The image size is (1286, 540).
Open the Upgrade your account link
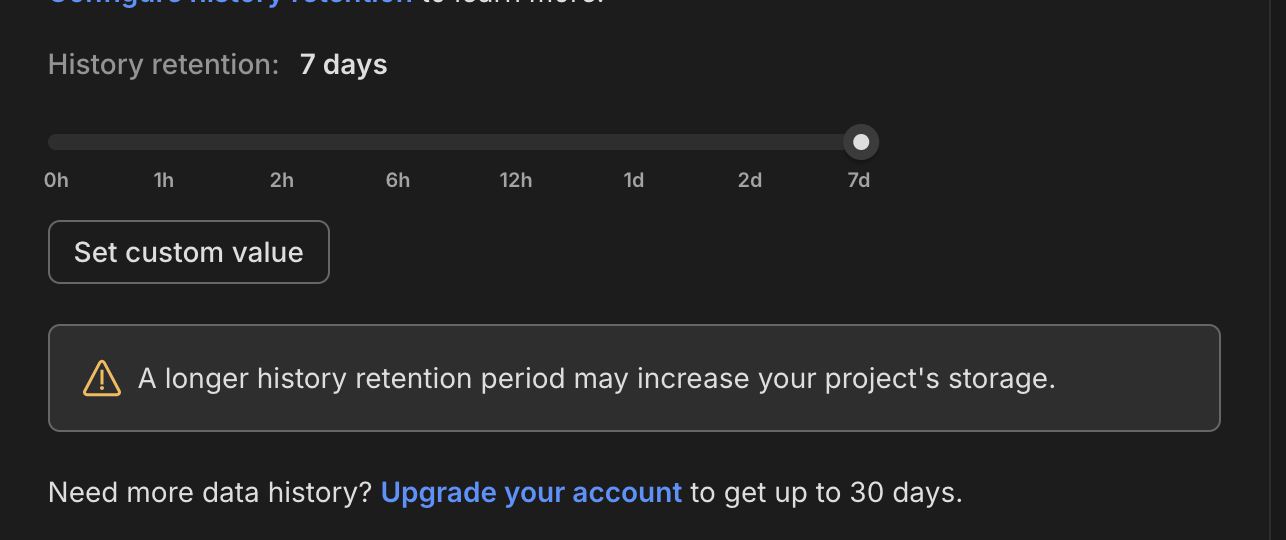[531, 493]
